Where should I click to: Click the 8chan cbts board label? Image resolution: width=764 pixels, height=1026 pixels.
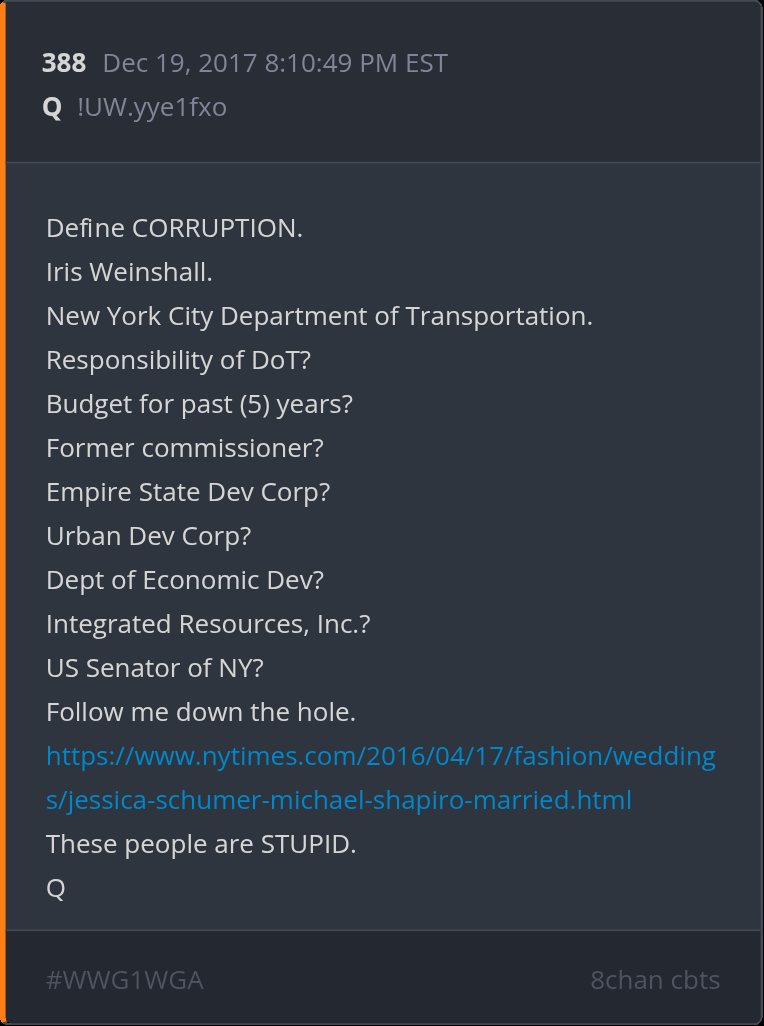(x=655, y=980)
